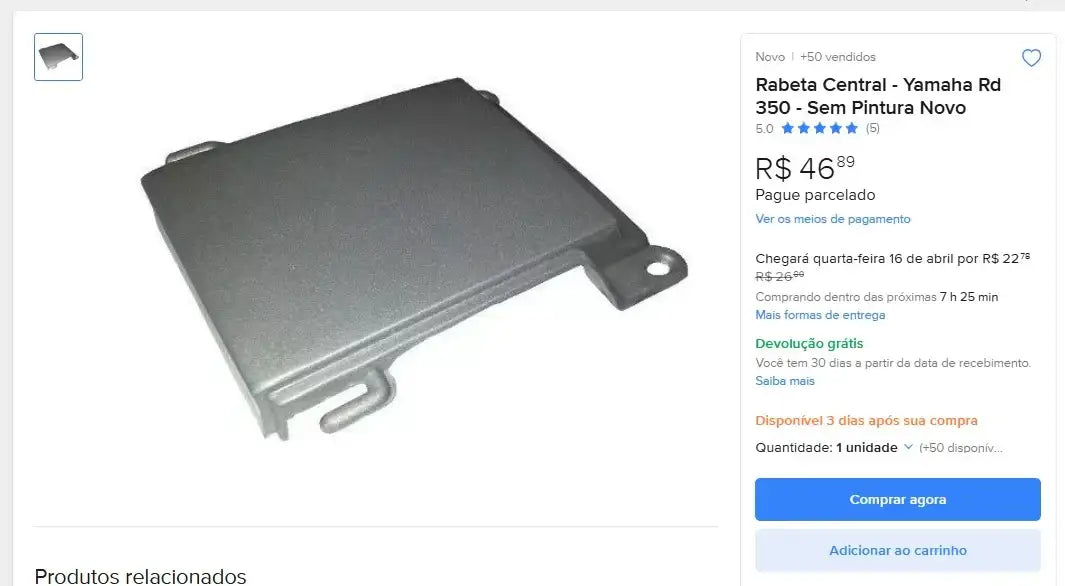Click Disponível 3 dias após sua compra
This screenshot has height=586, width=1065.
866,420
